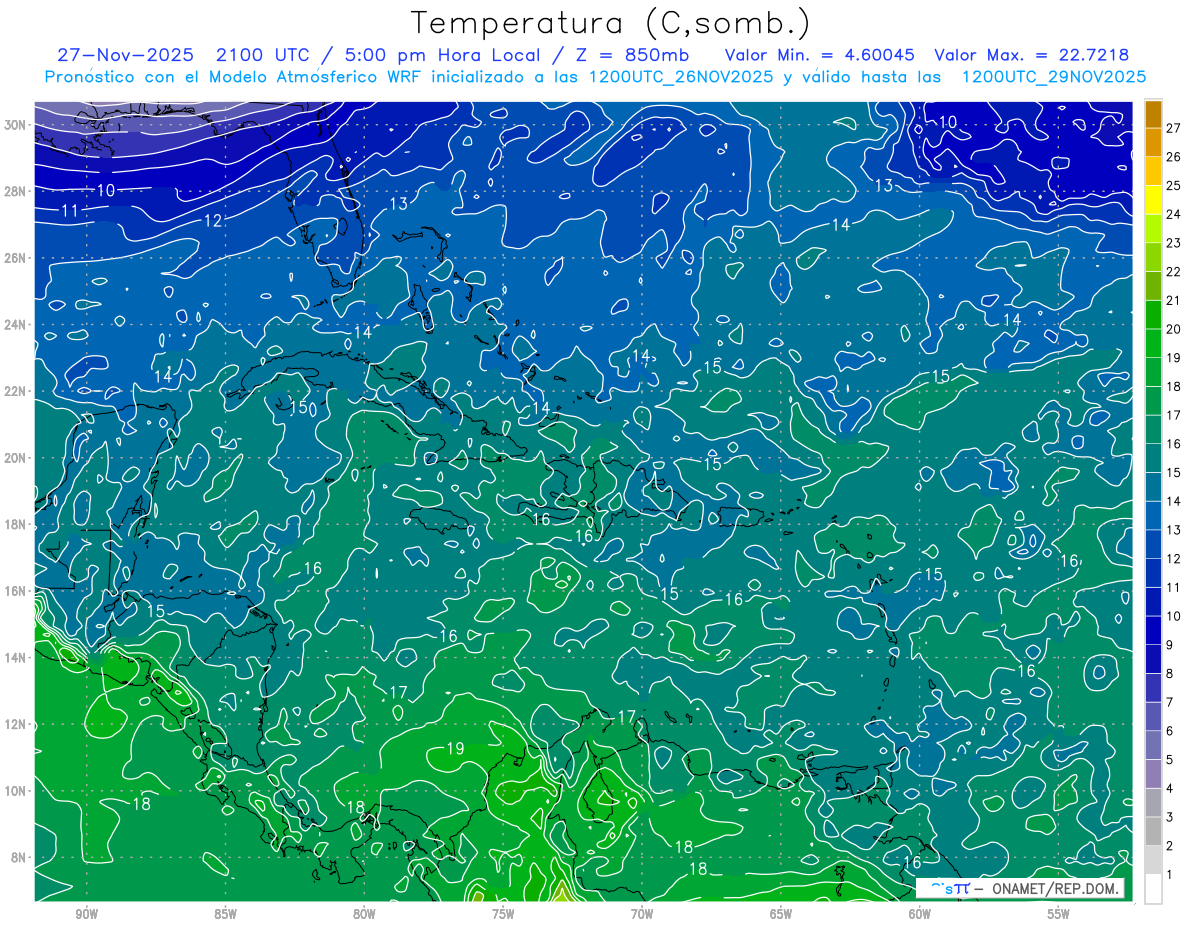Screen dimensions: 1200x927
Task: Pick the dark blue swatch between 9 and 10
Action: [1153, 630]
